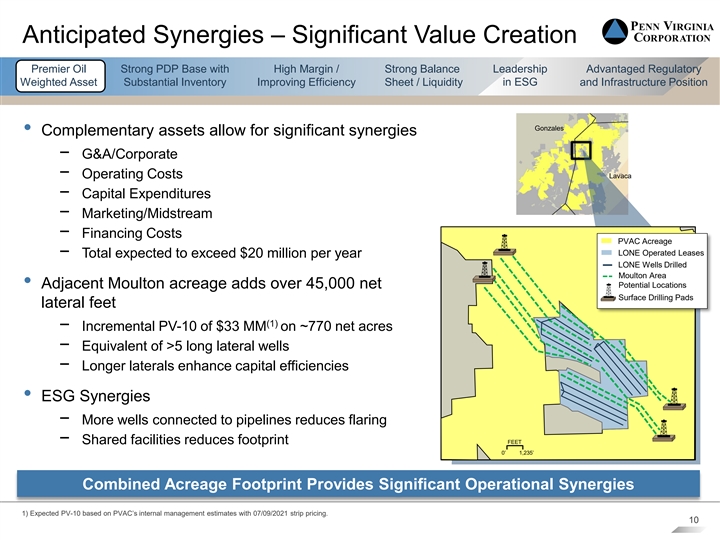Click the Penn Virginia Corporation logo
The width and height of the screenshot is (720, 540).
pyautogui.click(x=659, y=31)
